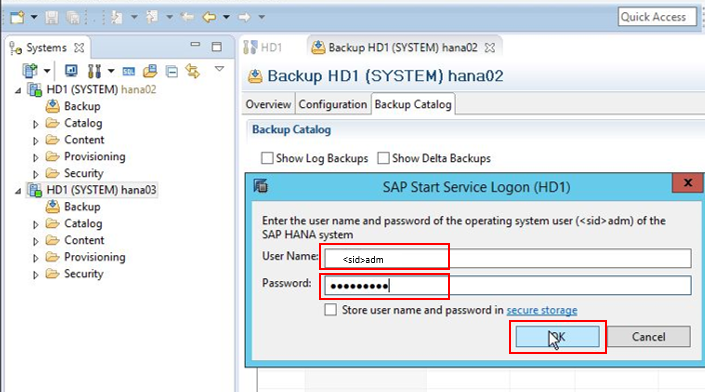Click the Add System icon
This screenshot has height=392, width=705.
[x=31, y=71]
